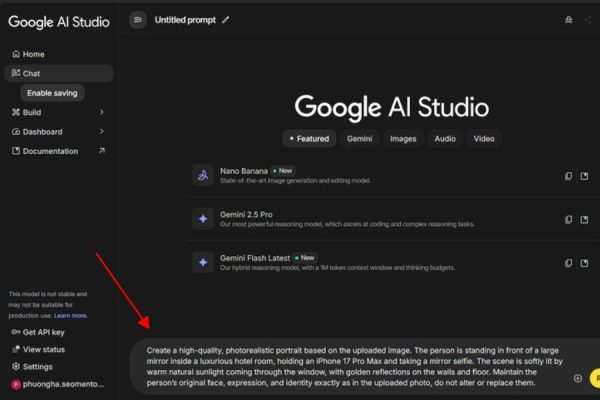Screen dimensions: 600x400
Task: Expand the Dashboard section in sidebar
Action: click(x=102, y=132)
